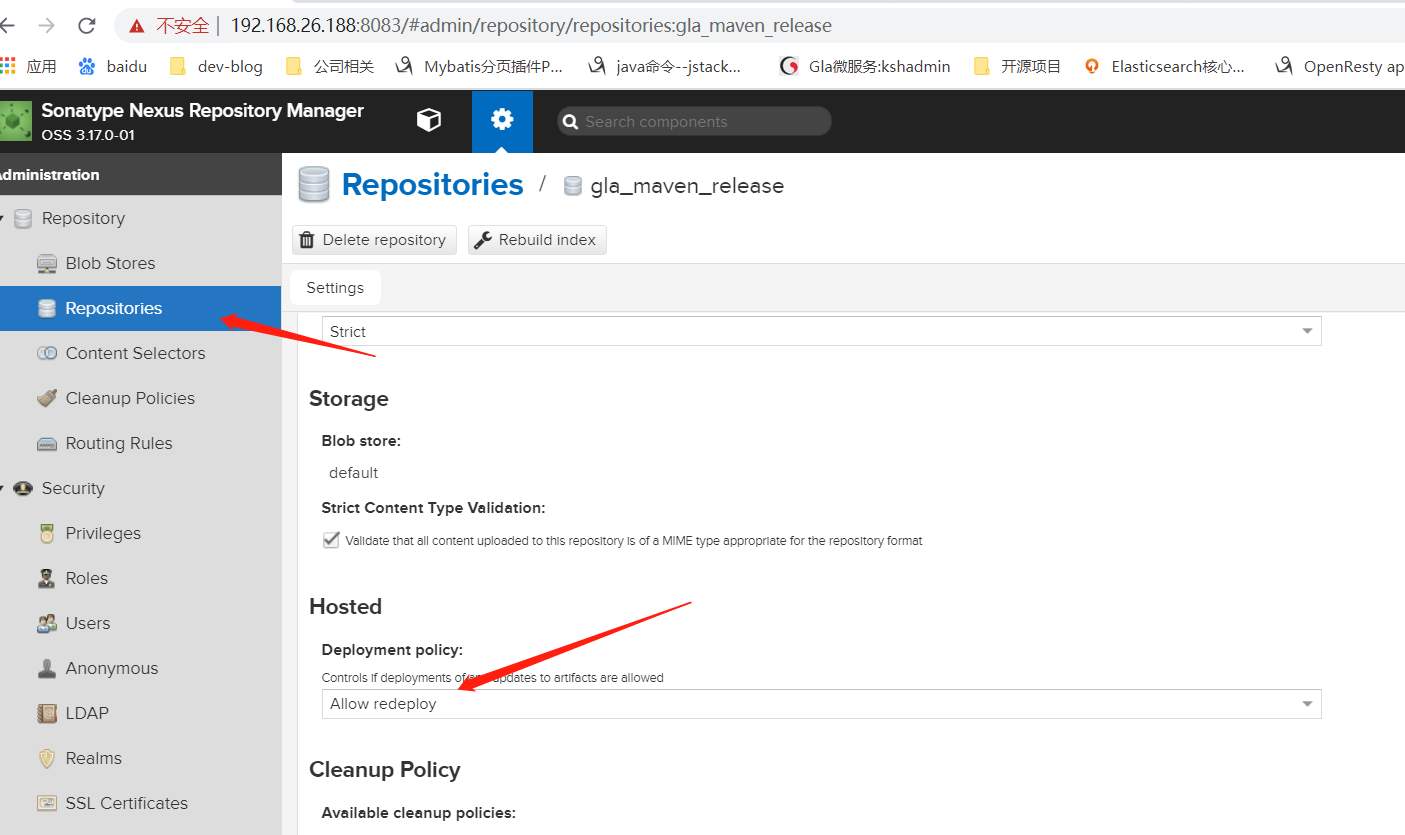Select Repositories in the sidebar

tap(140, 308)
